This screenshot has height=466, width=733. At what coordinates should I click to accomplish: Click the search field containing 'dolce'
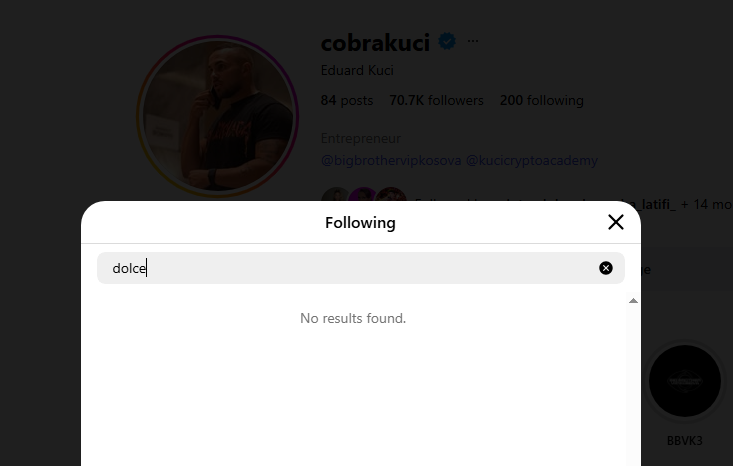click(350, 268)
